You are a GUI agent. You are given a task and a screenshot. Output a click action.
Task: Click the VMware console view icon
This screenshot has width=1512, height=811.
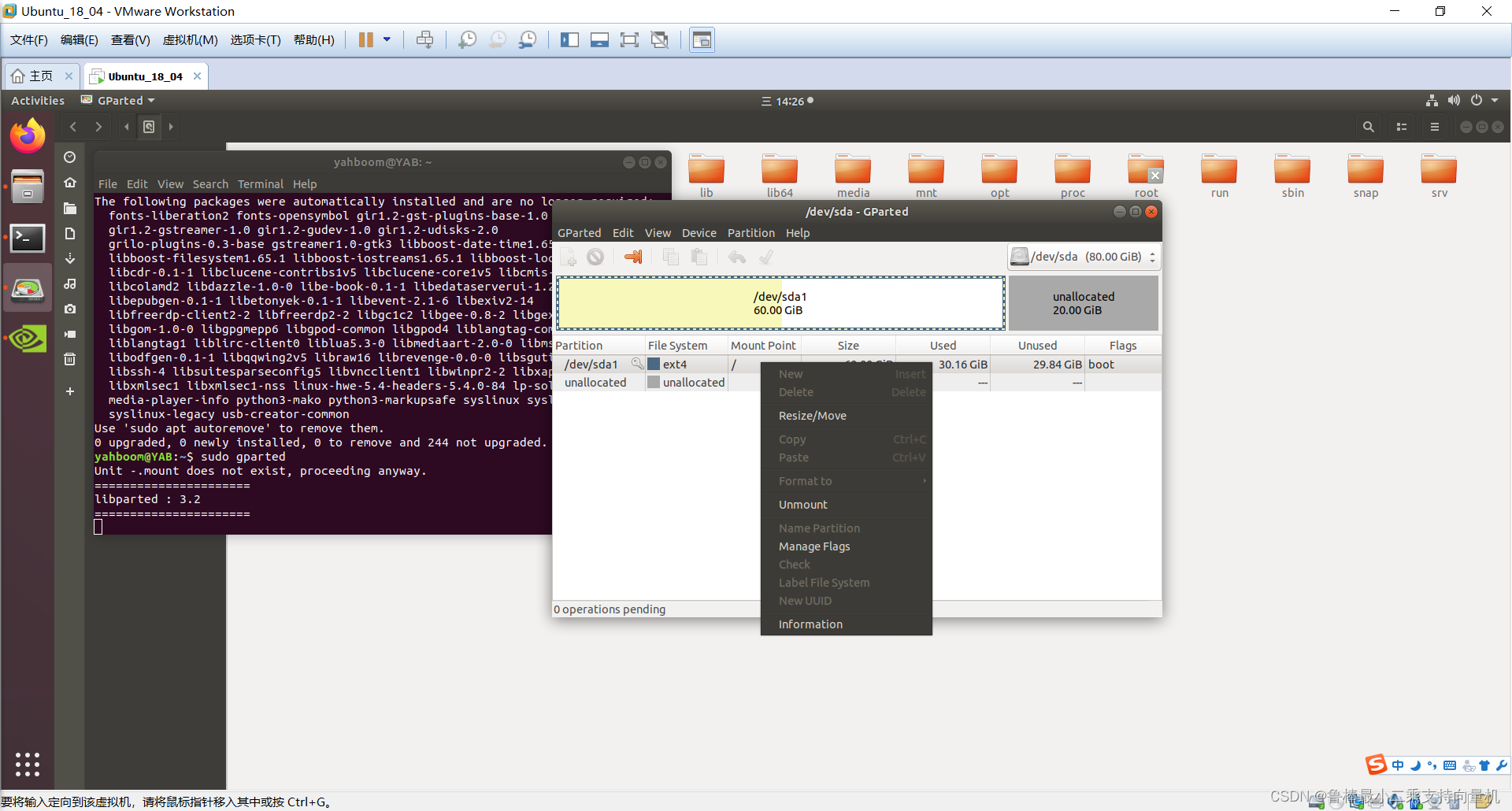coord(702,40)
